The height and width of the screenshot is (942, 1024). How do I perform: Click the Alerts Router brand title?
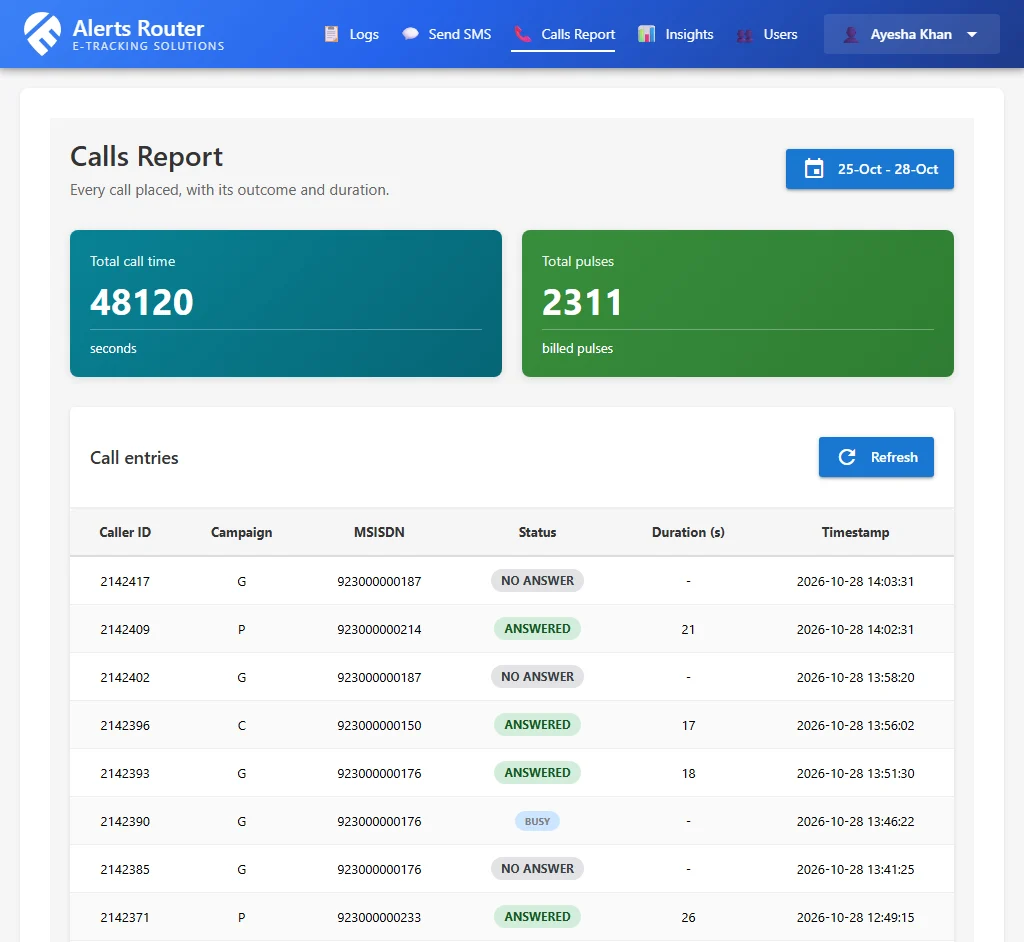[138, 28]
